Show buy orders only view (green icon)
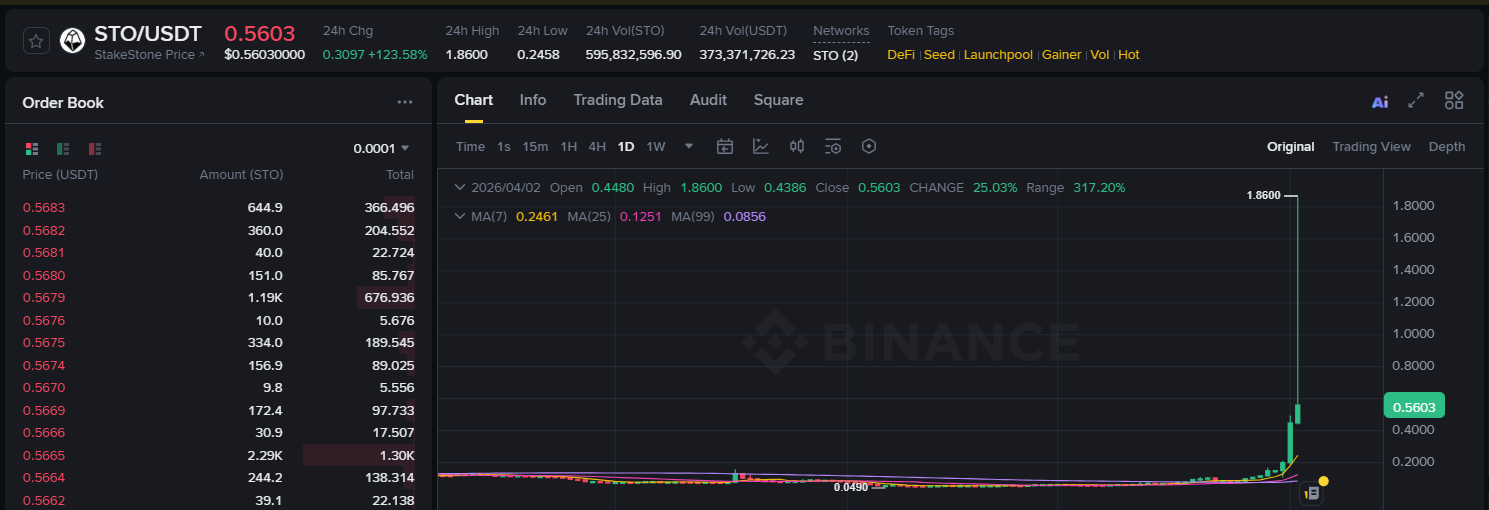Screen dimensions: 1489x510 pos(63,149)
